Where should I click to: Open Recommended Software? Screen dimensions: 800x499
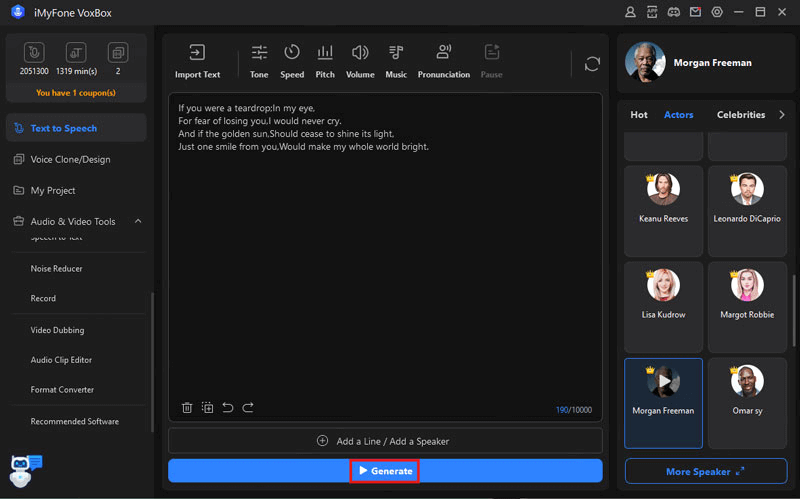(74, 421)
